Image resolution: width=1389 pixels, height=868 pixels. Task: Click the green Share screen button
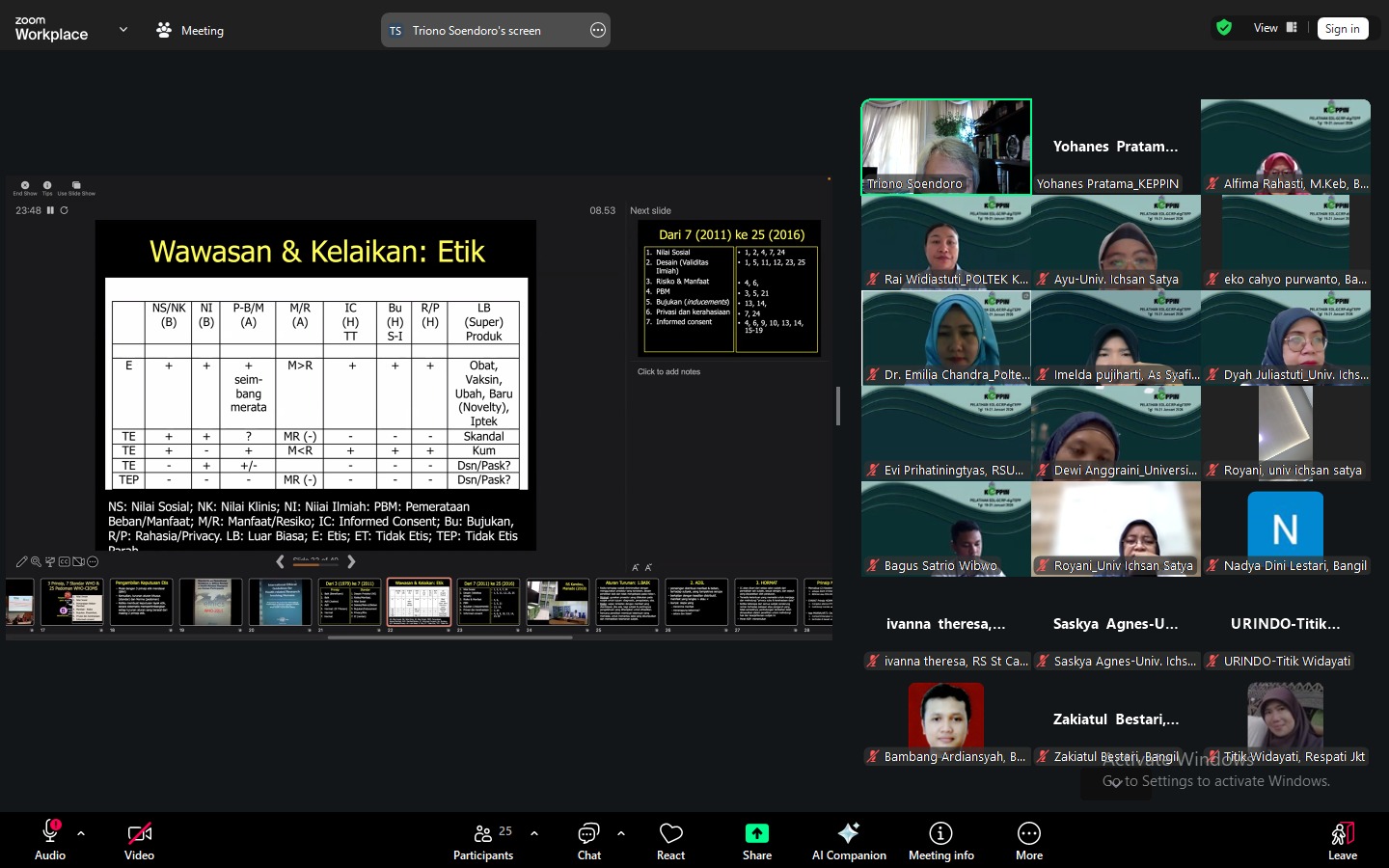pyautogui.click(x=756, y=840)
